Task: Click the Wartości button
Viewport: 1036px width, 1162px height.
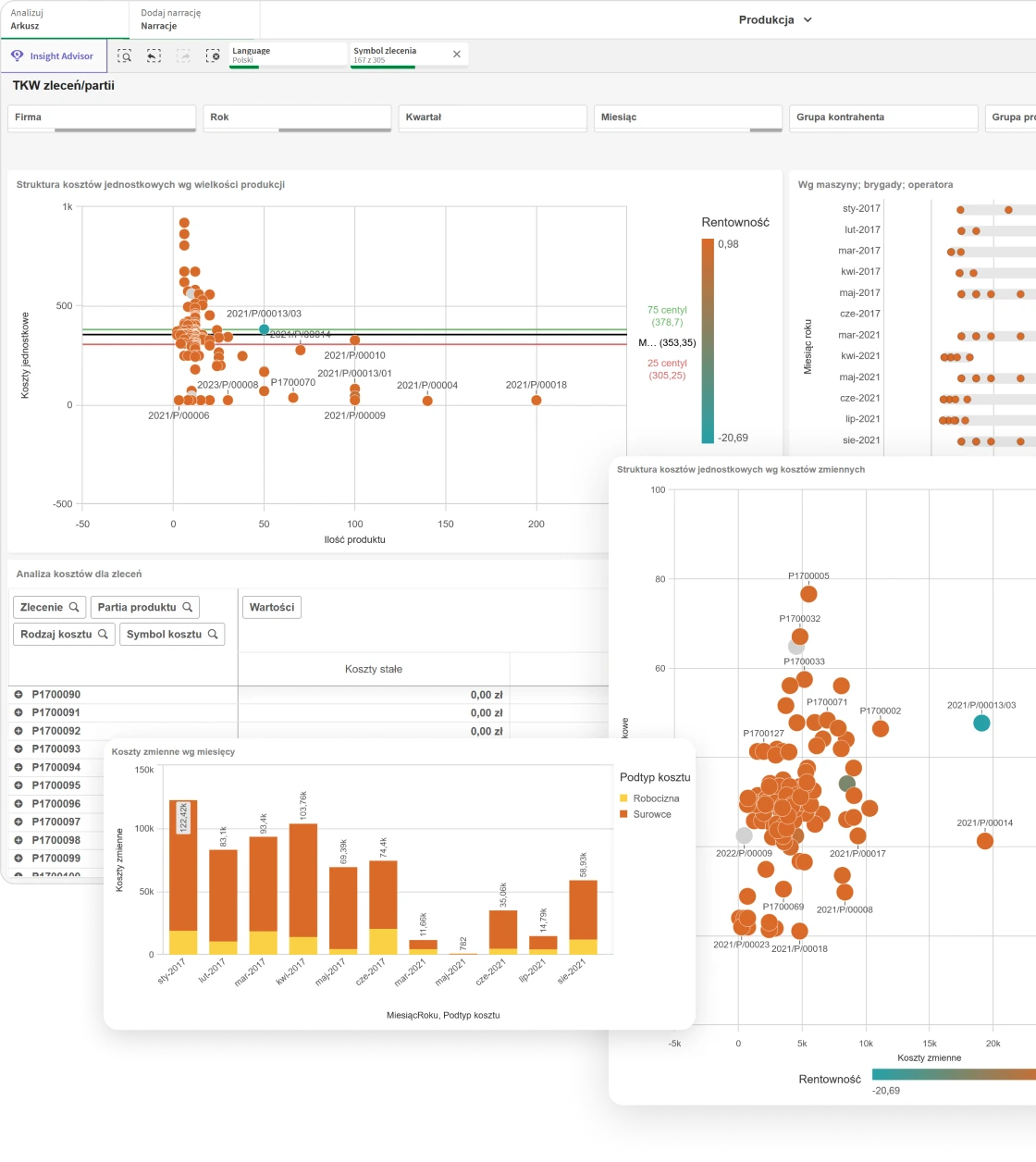Action: 272,608
